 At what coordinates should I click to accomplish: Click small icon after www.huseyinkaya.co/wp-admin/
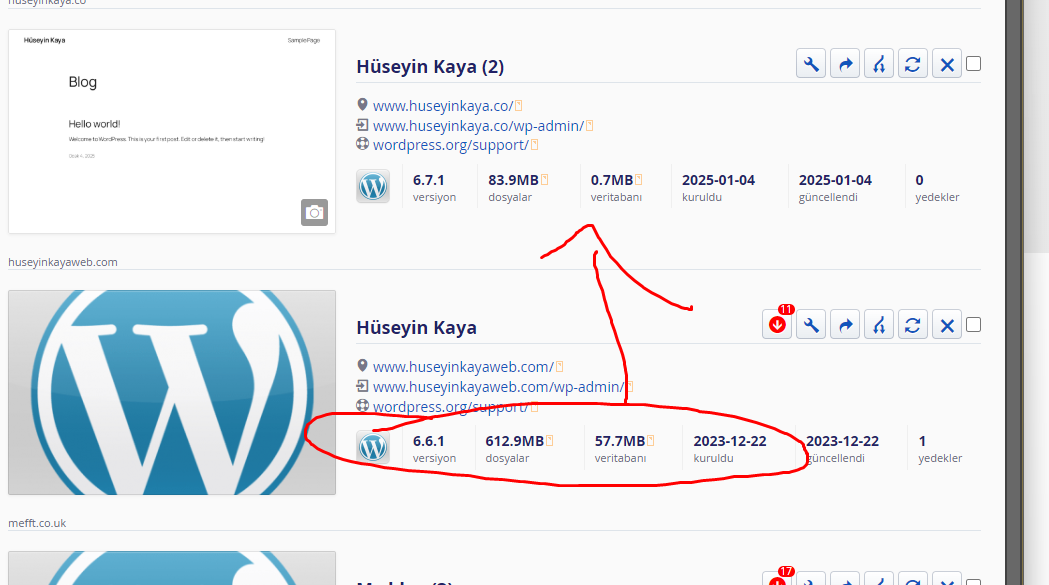pos(589,126)
